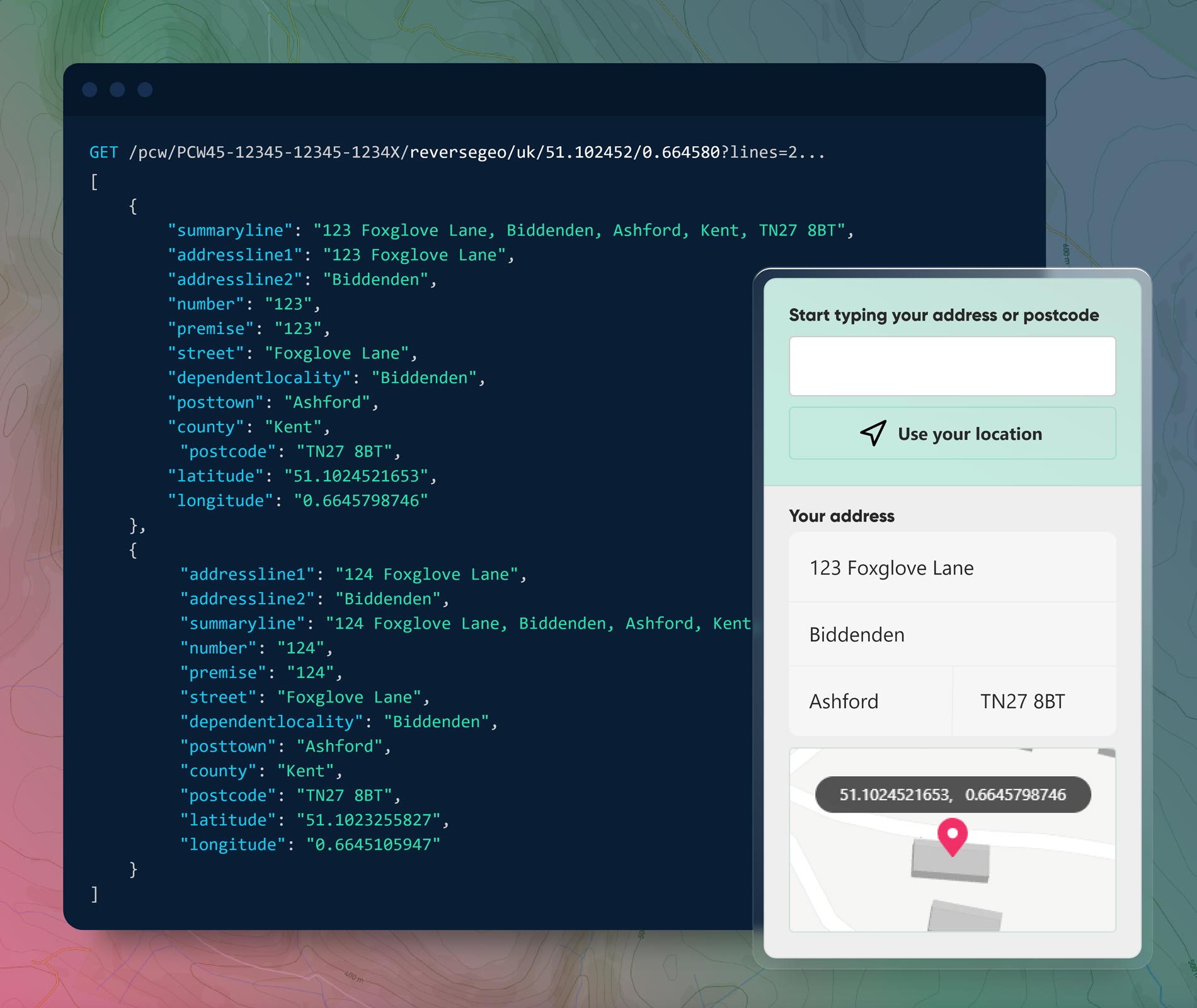Click the "number": "124" line

[256, 648]
